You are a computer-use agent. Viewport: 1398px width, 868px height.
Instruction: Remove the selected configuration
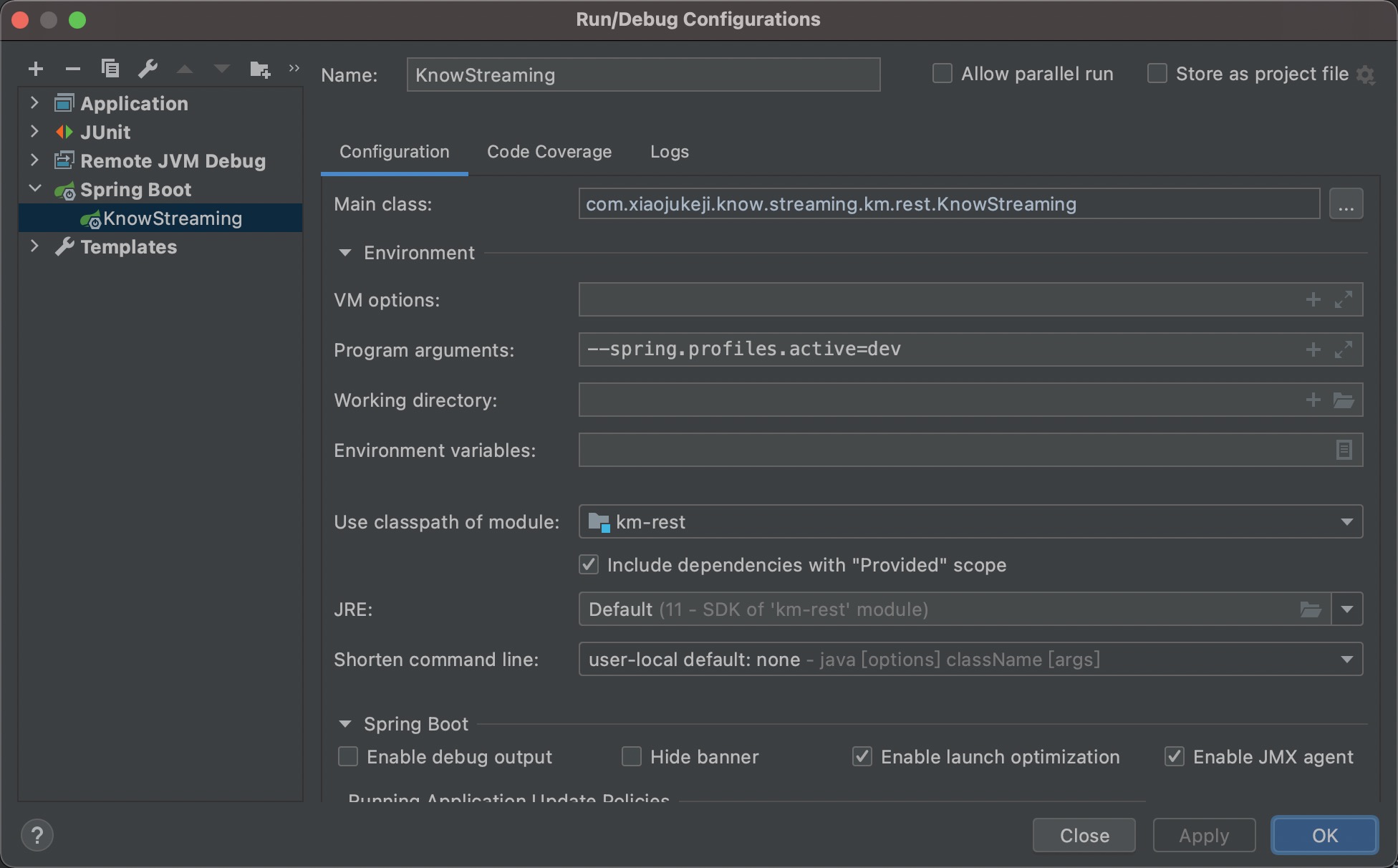coord(73,69)
